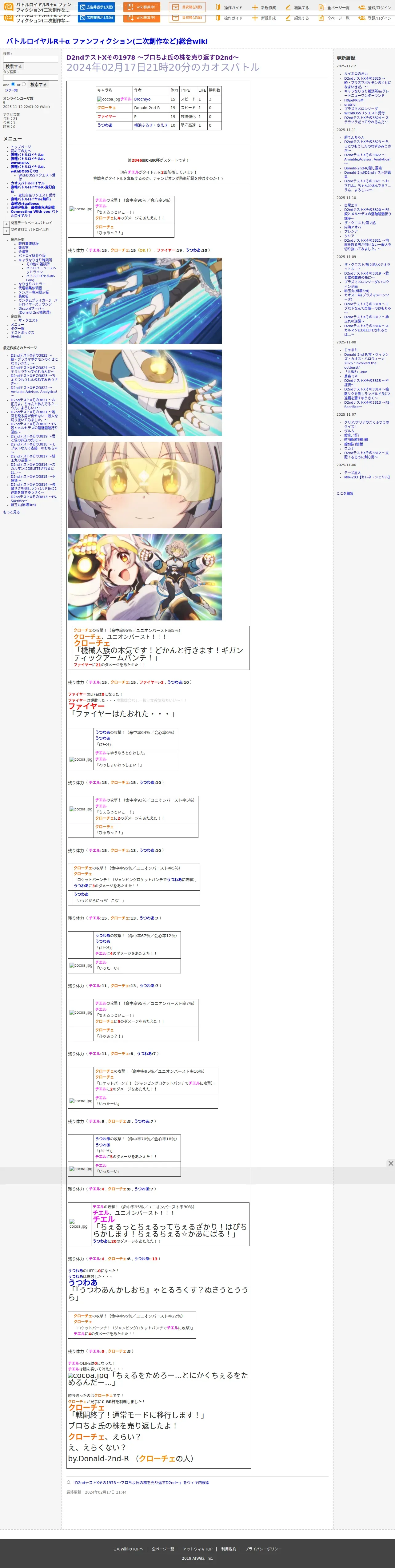The width and height of the screenshot is (395, 1568).
Task: Open チエル link in the character table
Action: (126, 99)
